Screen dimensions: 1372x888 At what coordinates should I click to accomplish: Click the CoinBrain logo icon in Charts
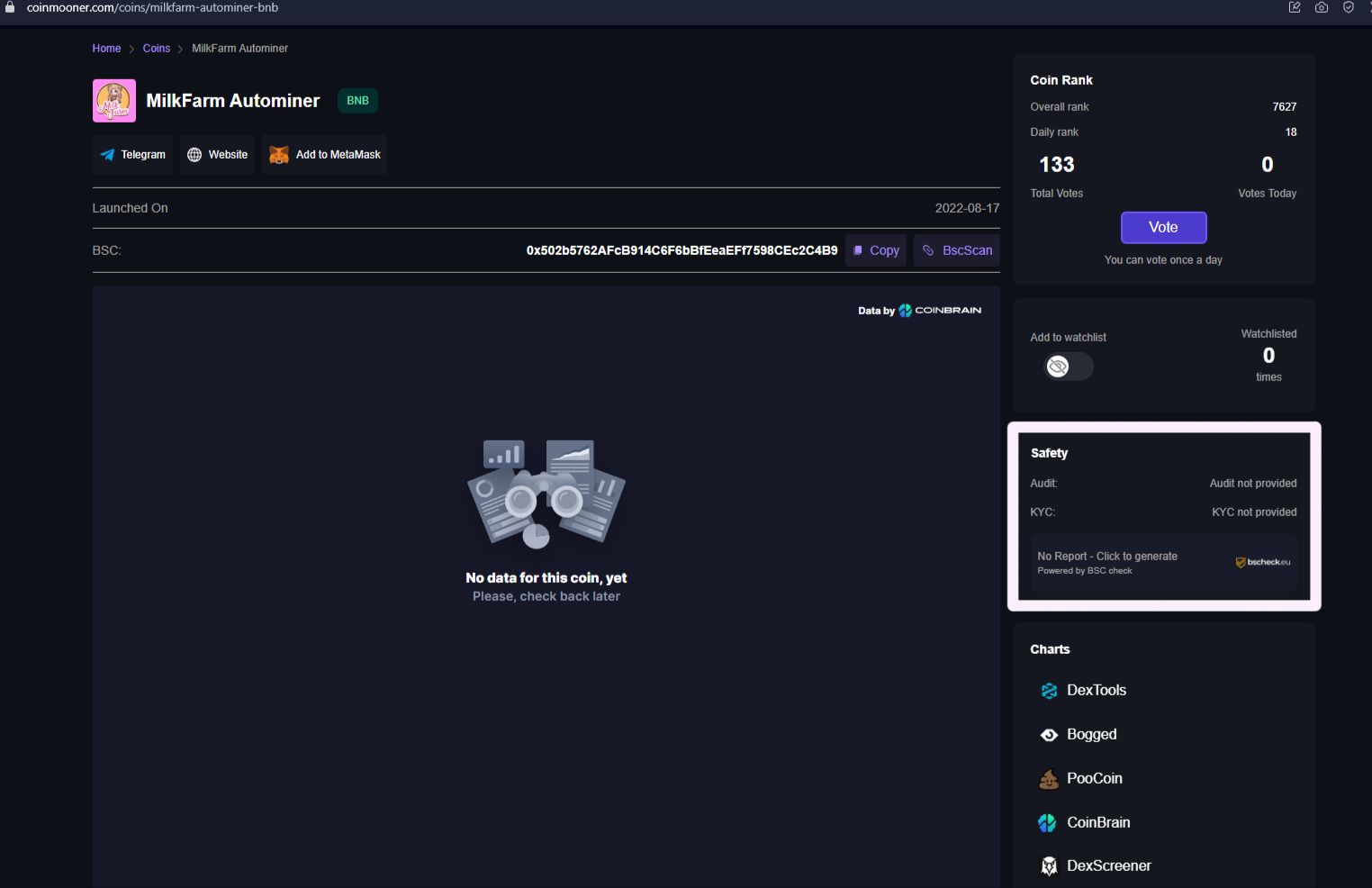pyautogui.click(x=1047, y=822)
